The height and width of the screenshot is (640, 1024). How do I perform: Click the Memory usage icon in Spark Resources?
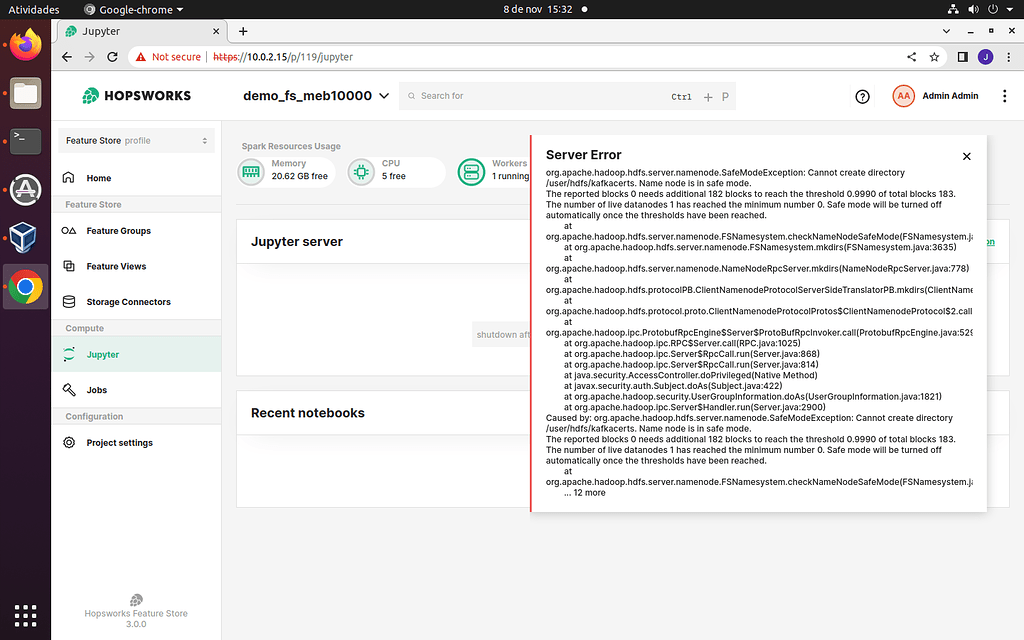pos(250,171)
